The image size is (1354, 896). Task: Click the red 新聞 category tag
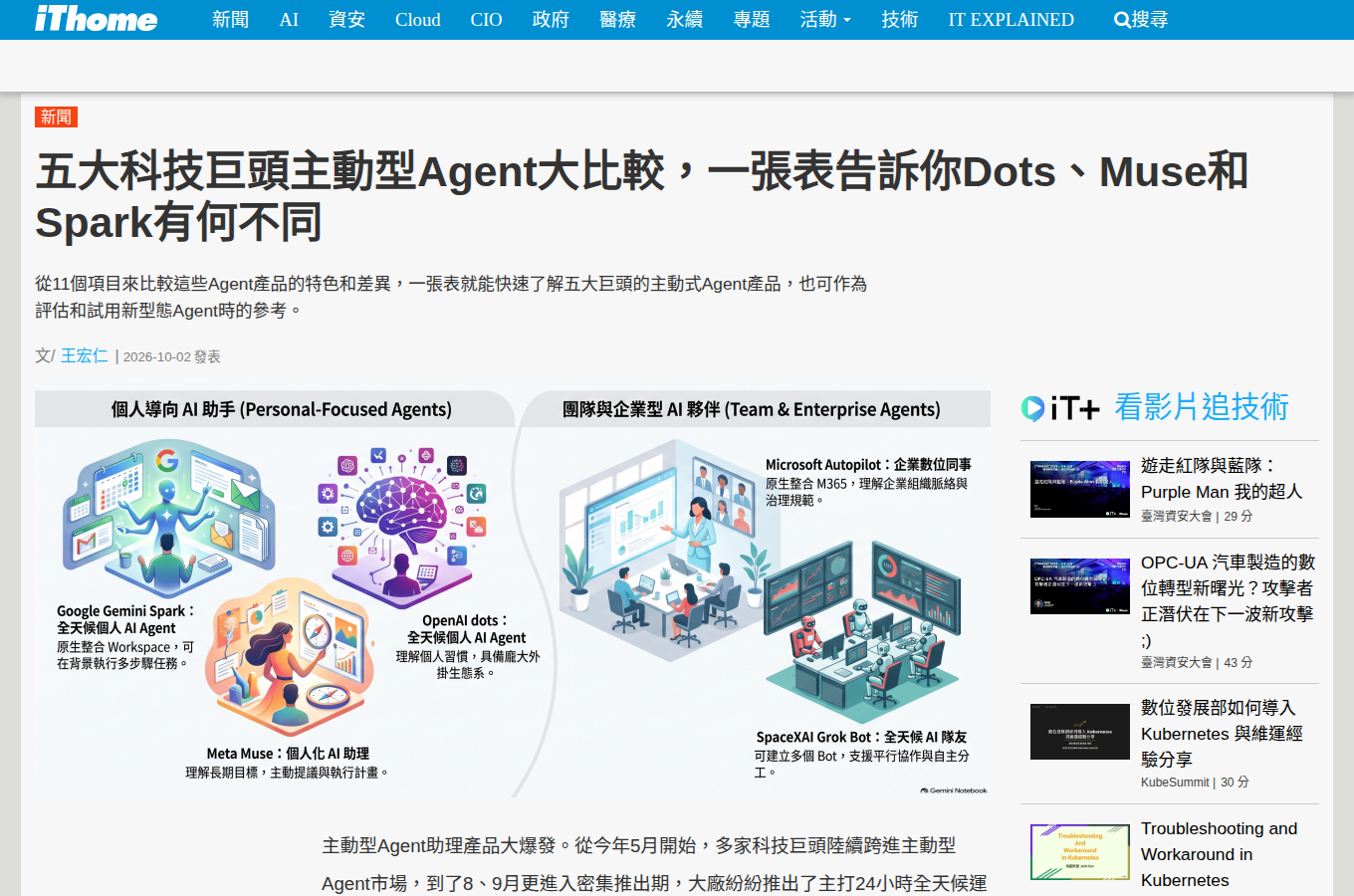[56, 116]
